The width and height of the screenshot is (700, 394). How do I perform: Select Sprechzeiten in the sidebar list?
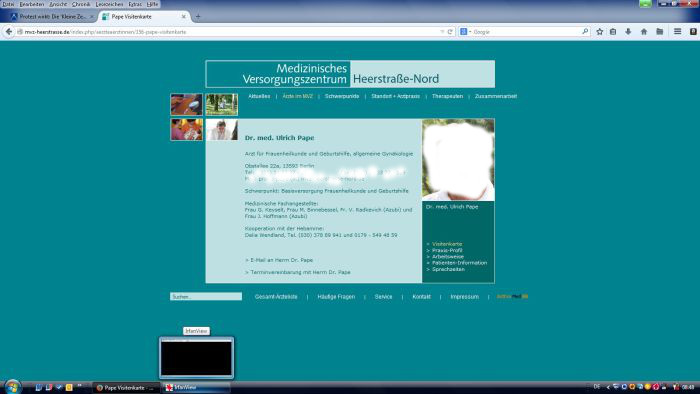[x=448, y=269]
